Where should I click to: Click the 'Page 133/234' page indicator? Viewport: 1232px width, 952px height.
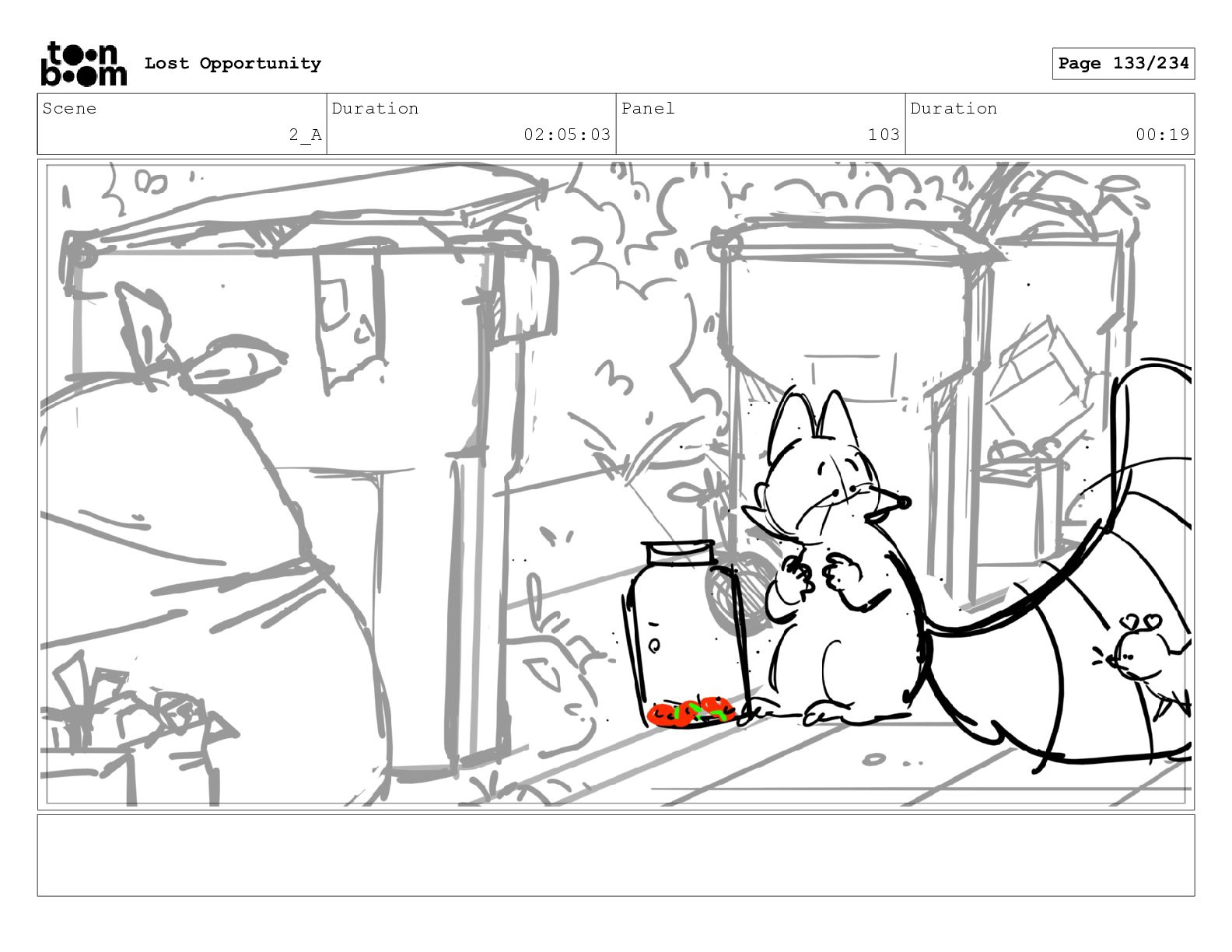click(1123, 64)
